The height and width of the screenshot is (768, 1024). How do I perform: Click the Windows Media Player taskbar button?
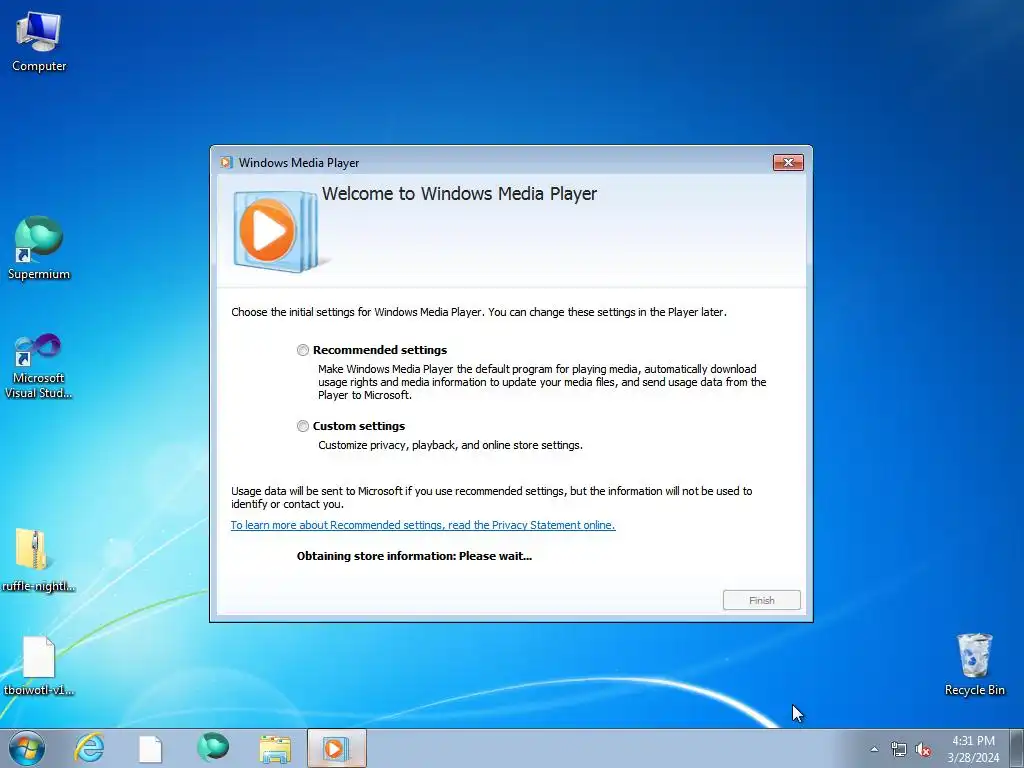337,748
